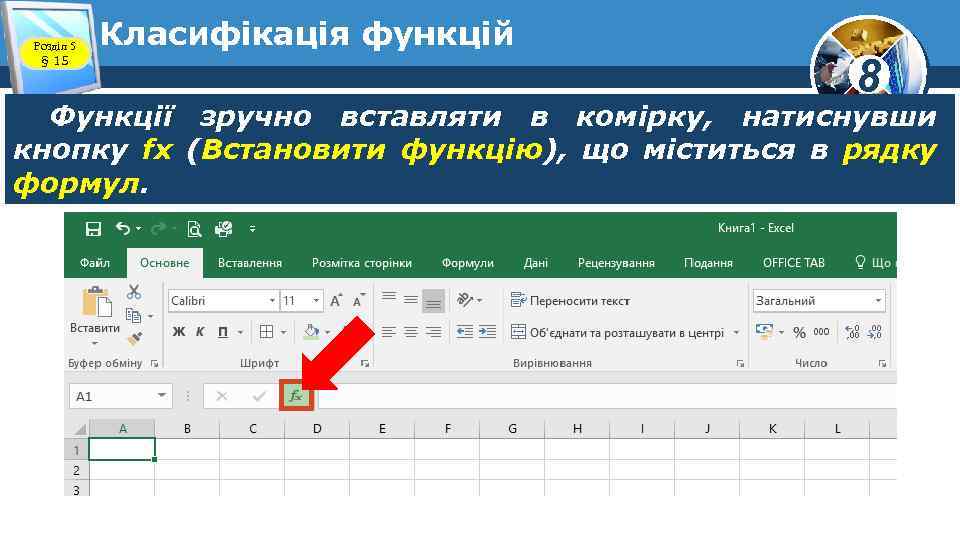The height and width of the screenshot is (540, 960).
Task: Open the Рецензування tab
Action: coord(616,263)
